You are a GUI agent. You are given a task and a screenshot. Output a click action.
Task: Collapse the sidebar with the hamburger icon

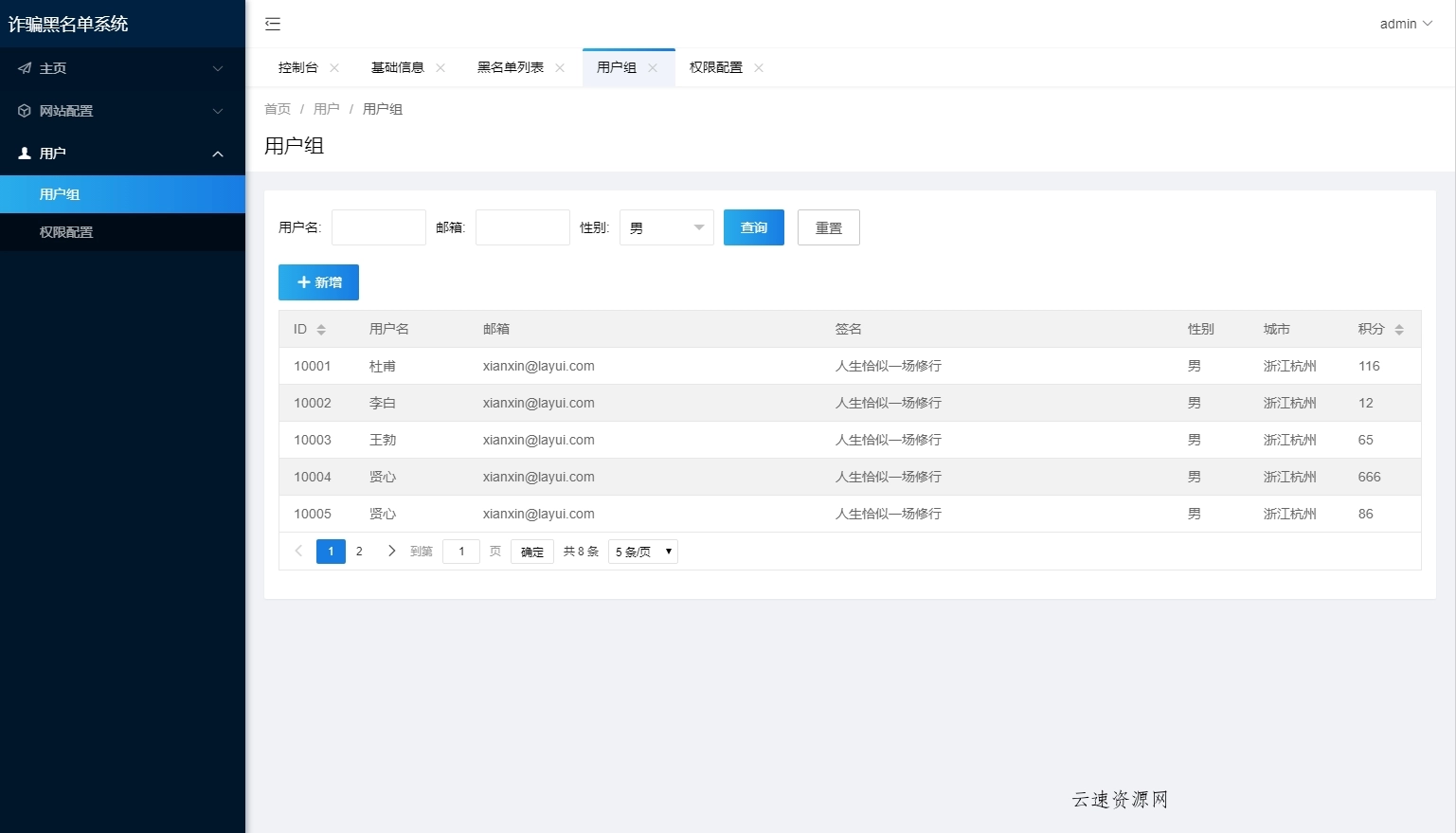tap(272, 24)
